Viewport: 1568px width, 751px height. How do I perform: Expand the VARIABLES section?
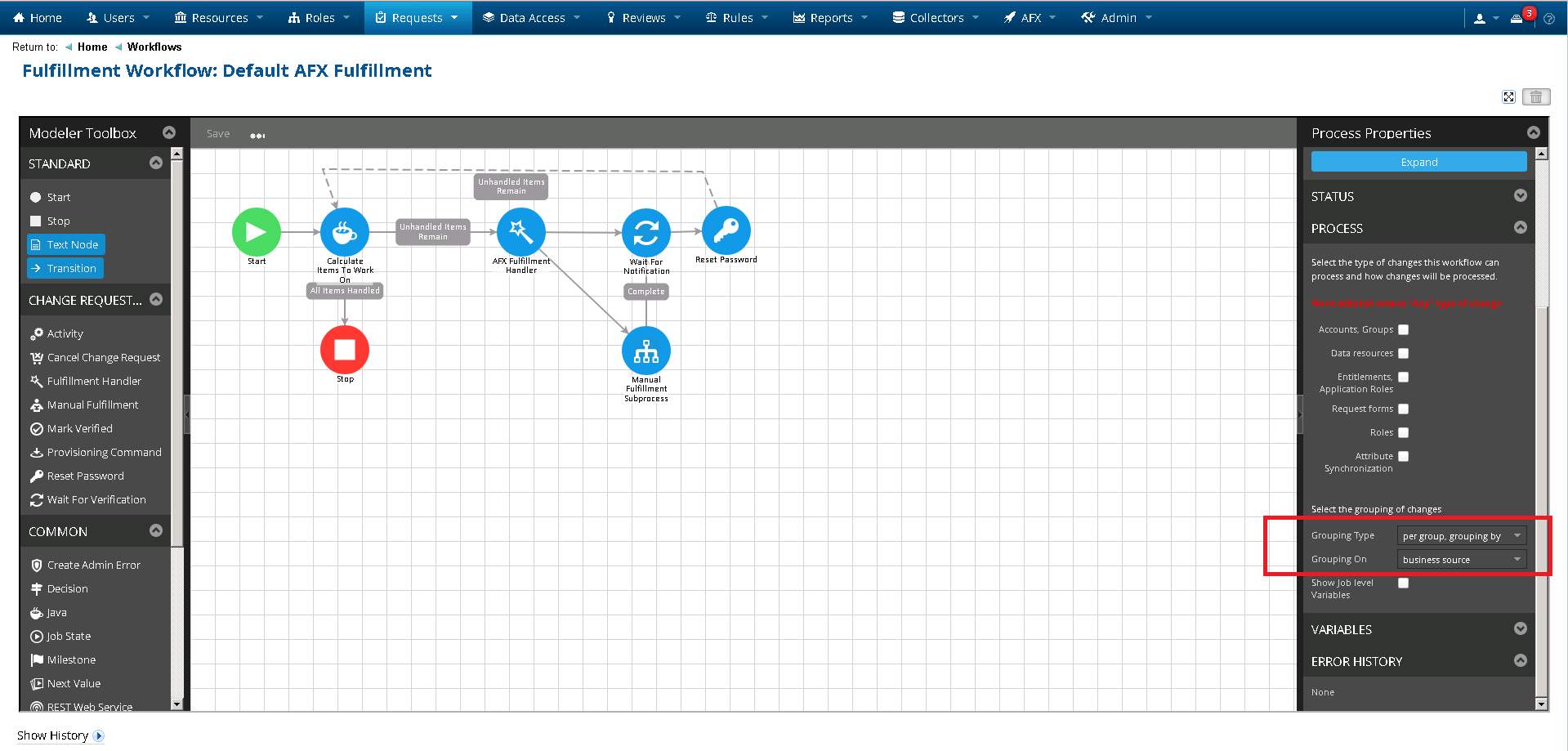click(1520, 629)
